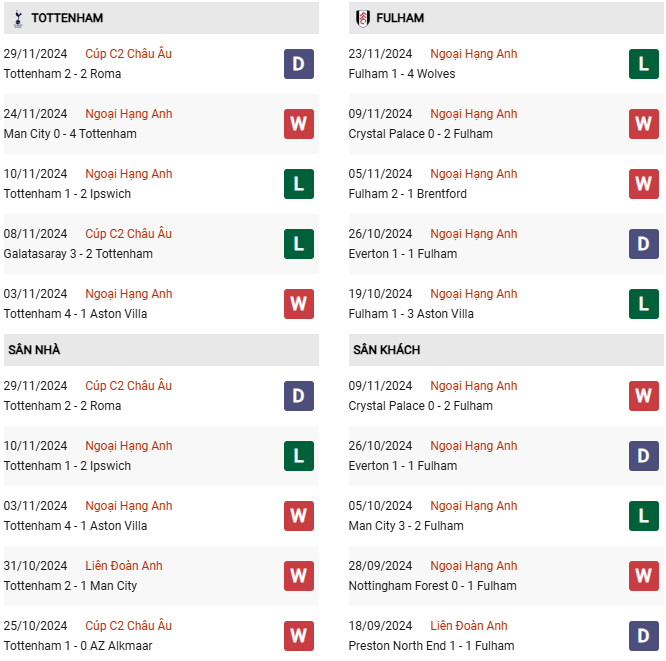The width and height of the screenshot is (666, 661).
Task: Select the Tottenham team header
Action: coord(161,18)
